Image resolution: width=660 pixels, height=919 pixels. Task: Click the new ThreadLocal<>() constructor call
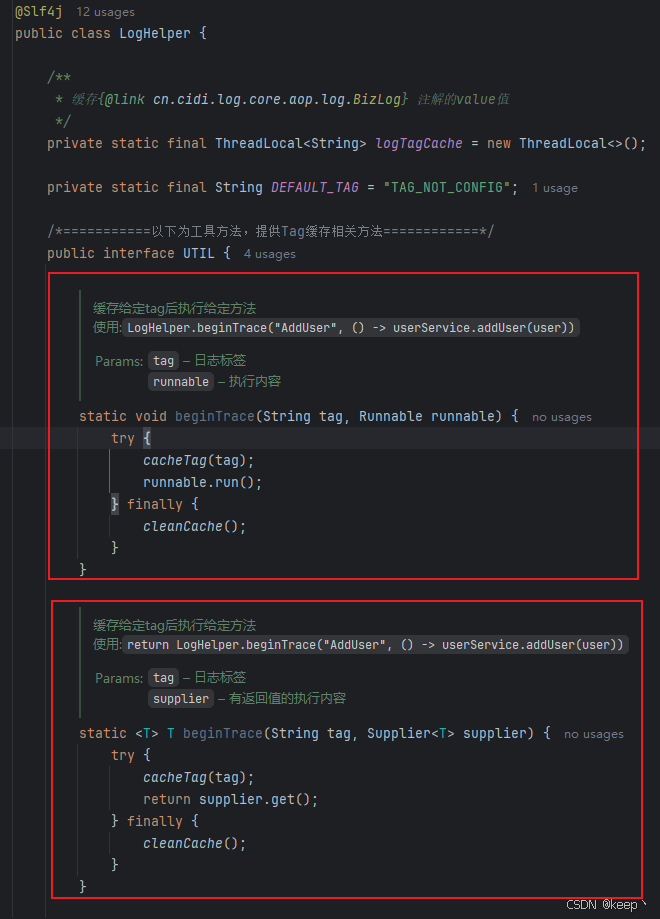click(x=566, y=143)
